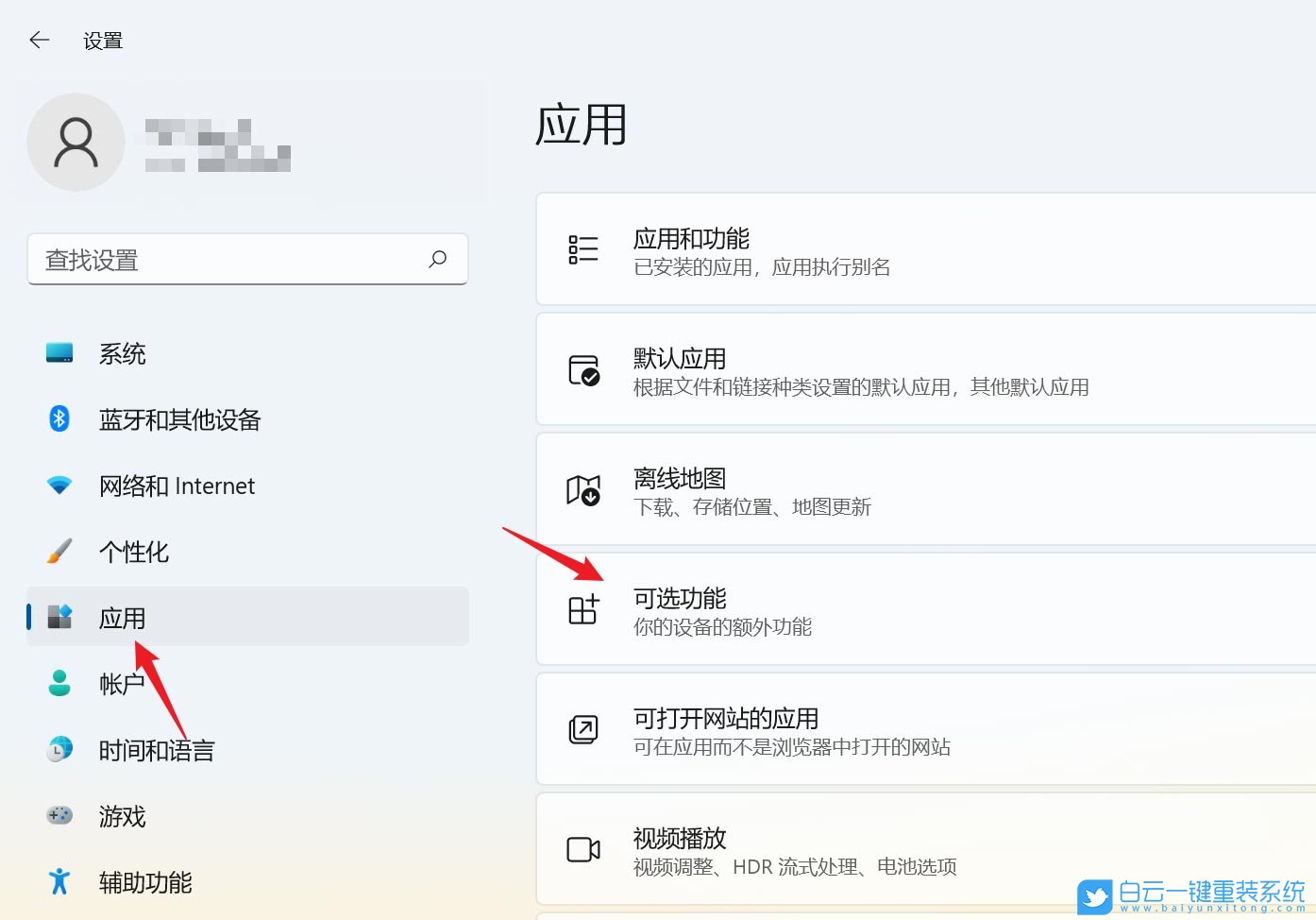The height and width of the screenshot is (920, 1316).
Task: Open 辅助功能 accessibility settings
Action: click(x=145, y=882)
